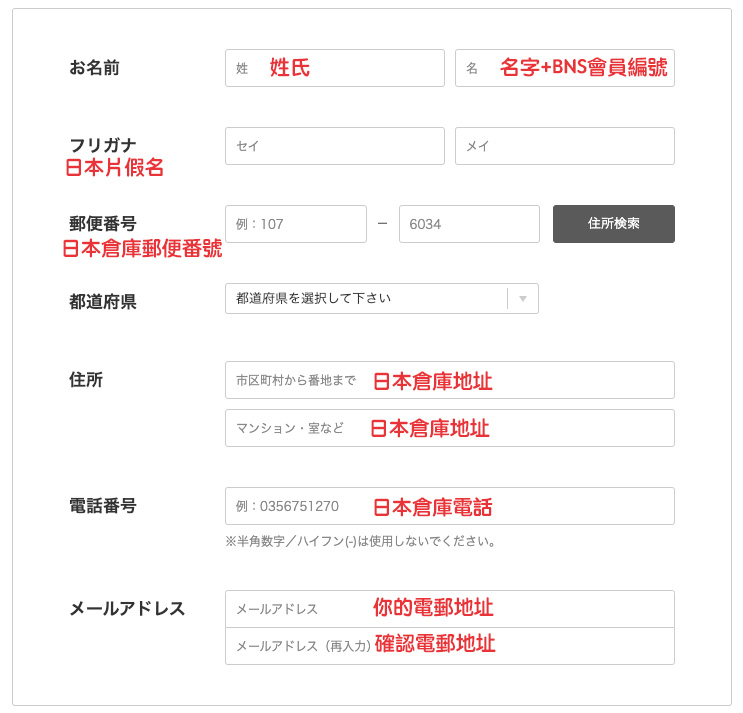Click the bold 郵便番号 form label
Screen dimensions: 743x713
tap(103, 223)
